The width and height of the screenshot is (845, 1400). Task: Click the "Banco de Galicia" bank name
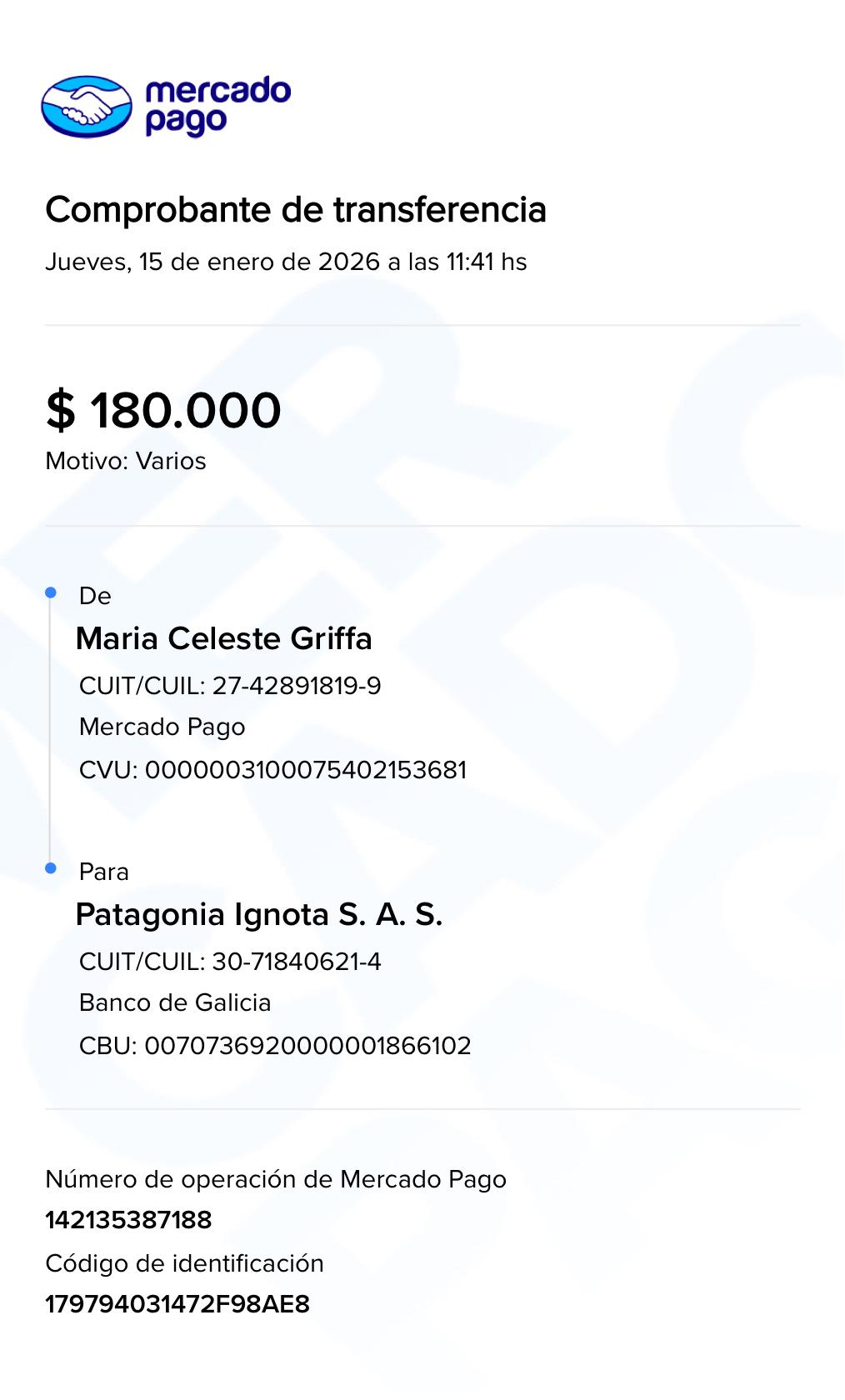tap(175, 1002)
